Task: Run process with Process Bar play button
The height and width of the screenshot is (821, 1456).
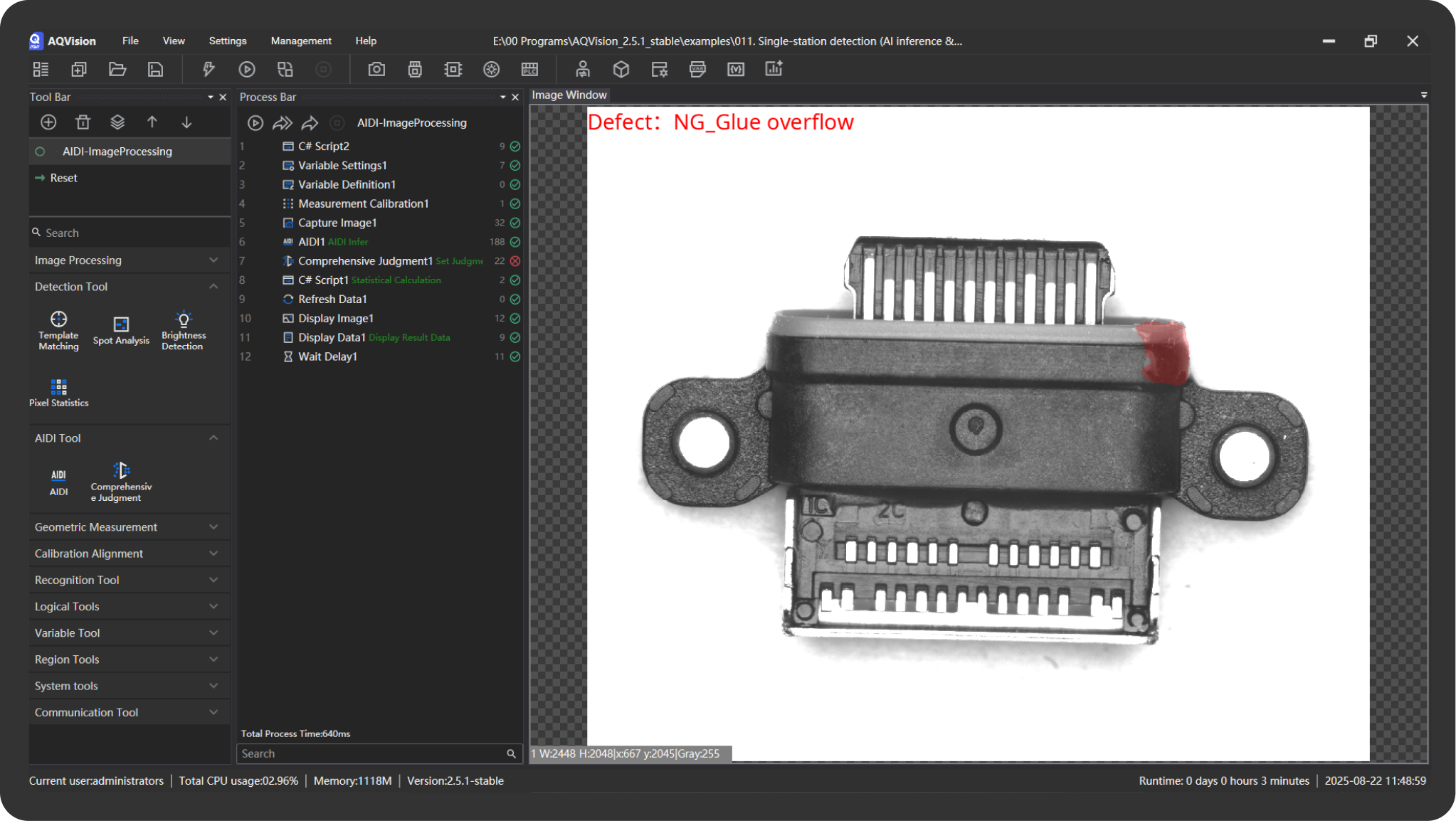Action: click(255, 123)
